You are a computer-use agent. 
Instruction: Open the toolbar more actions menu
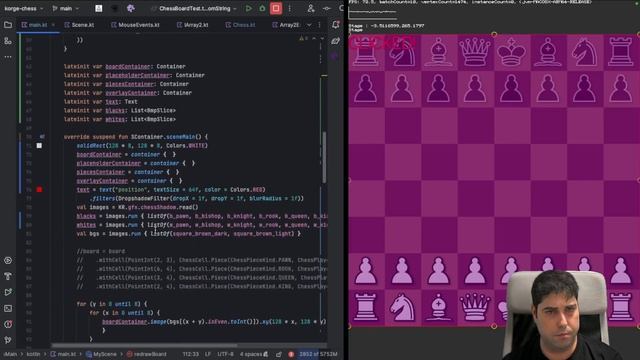pos(290,8)
